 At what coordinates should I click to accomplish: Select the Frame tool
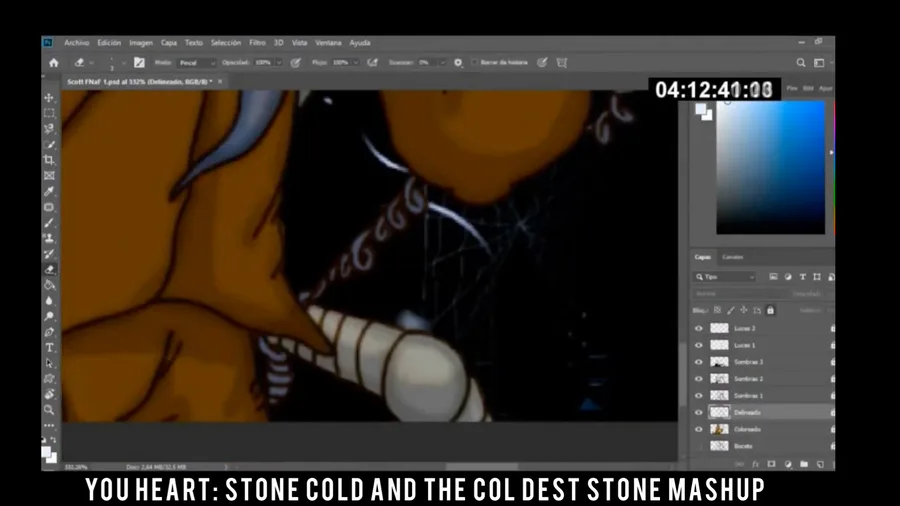pyautogui.click(x=49, y=176)
